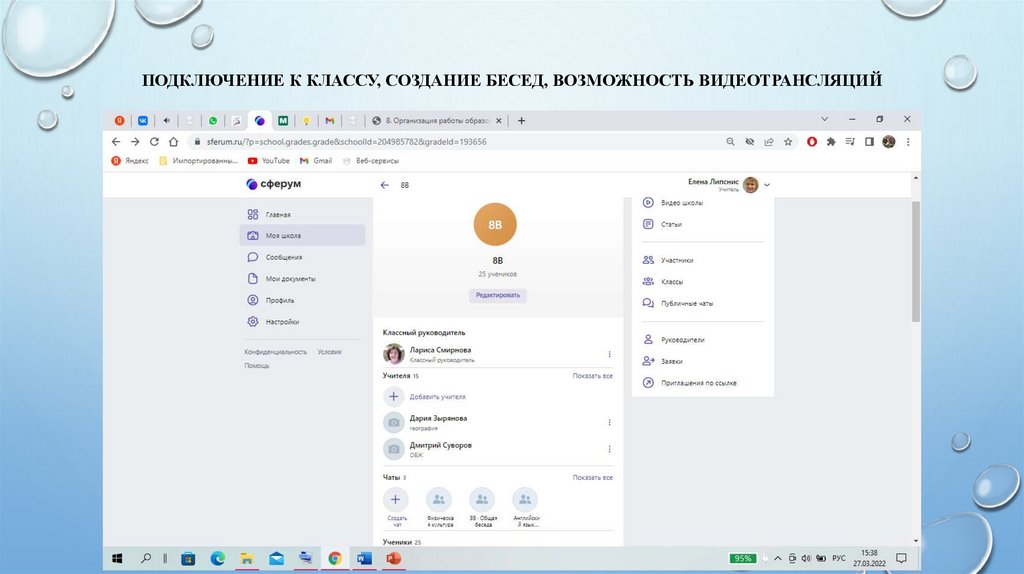
Task: Expand Елена Липснис account dropdown
Action: click(767, 185)
